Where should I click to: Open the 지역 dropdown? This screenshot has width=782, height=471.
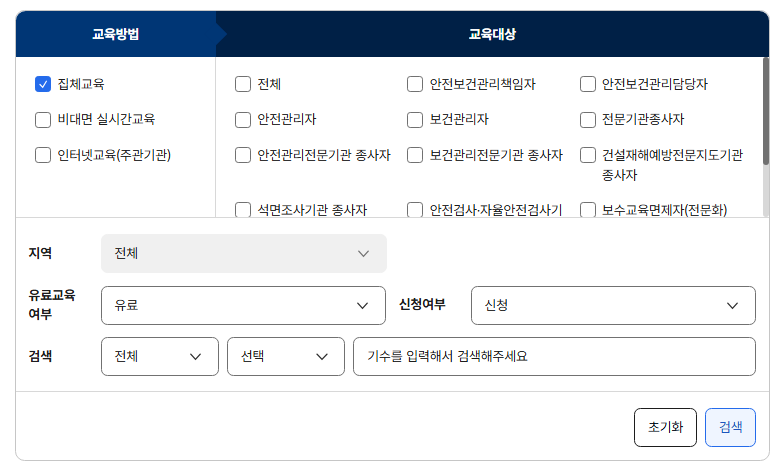pyautogui.click(x=243, y=254)
